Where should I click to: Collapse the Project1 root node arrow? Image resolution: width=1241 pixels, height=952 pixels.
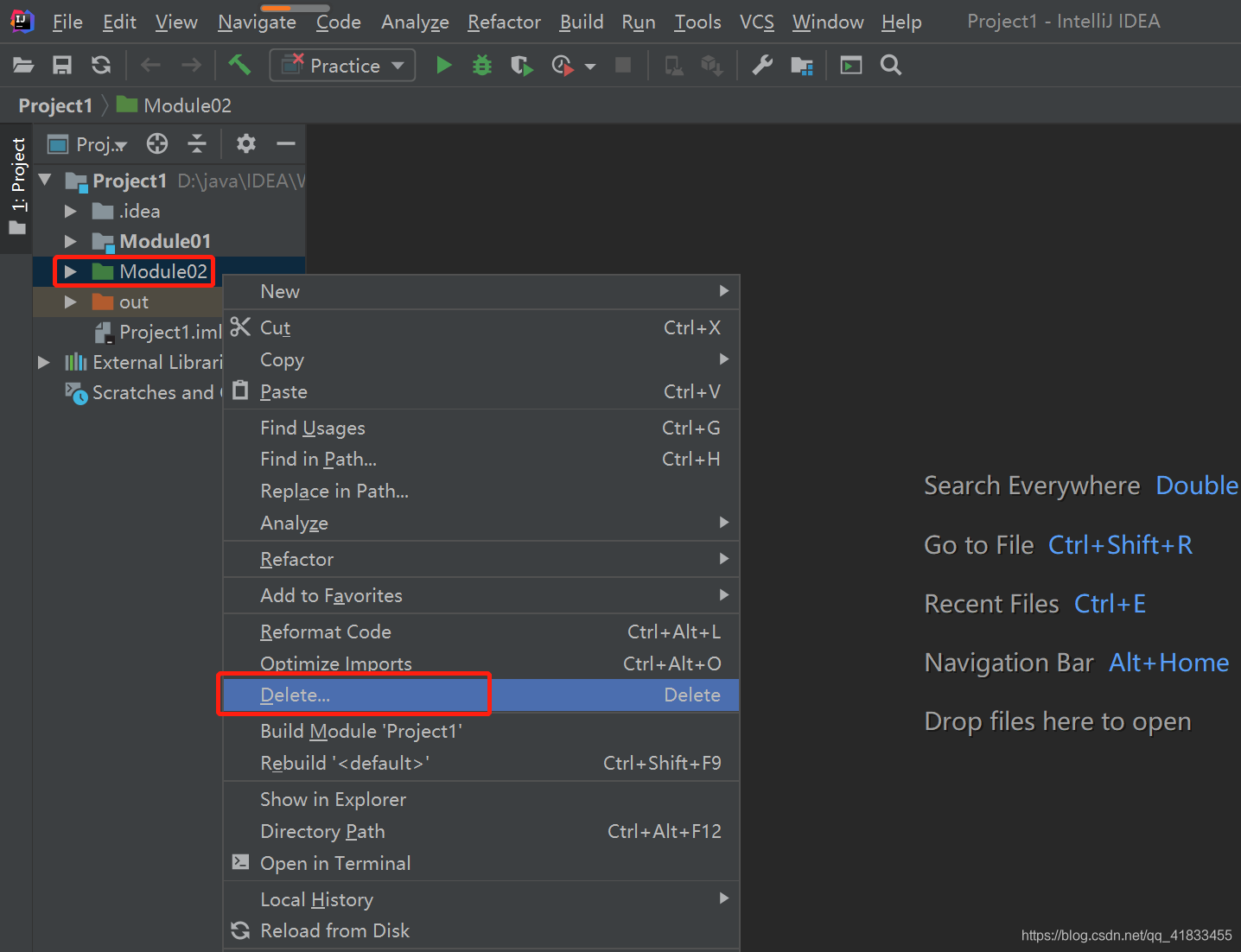[45, 180]
